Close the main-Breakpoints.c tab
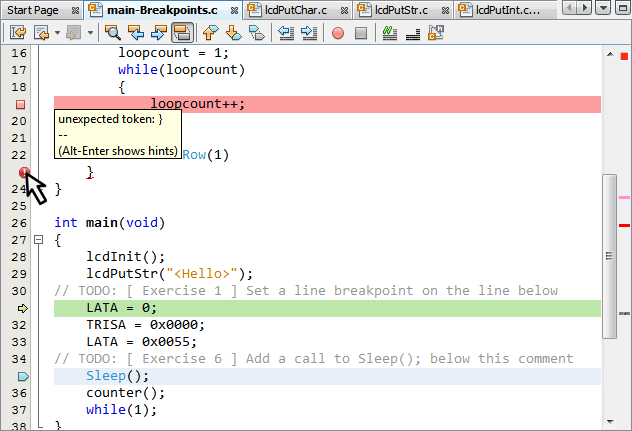Image resolution: width=632 pixels, height=431 pixels. (x=233, y=10)
